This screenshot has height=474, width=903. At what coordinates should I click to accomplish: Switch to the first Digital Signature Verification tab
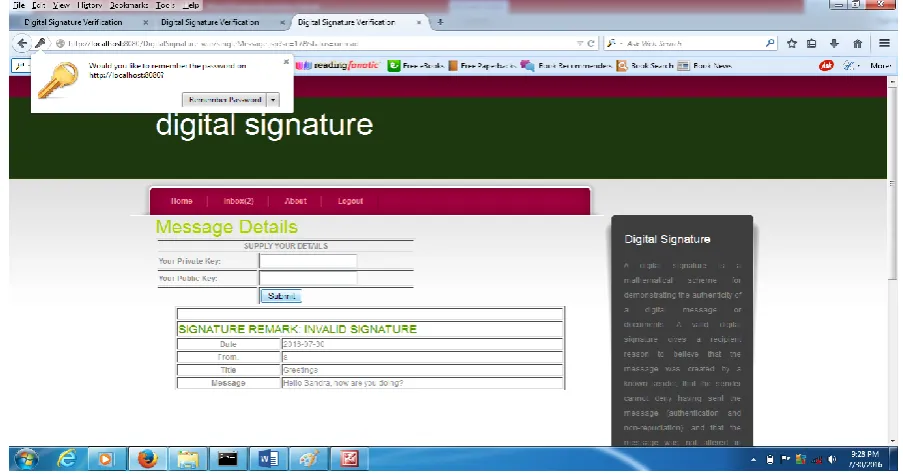73,22
